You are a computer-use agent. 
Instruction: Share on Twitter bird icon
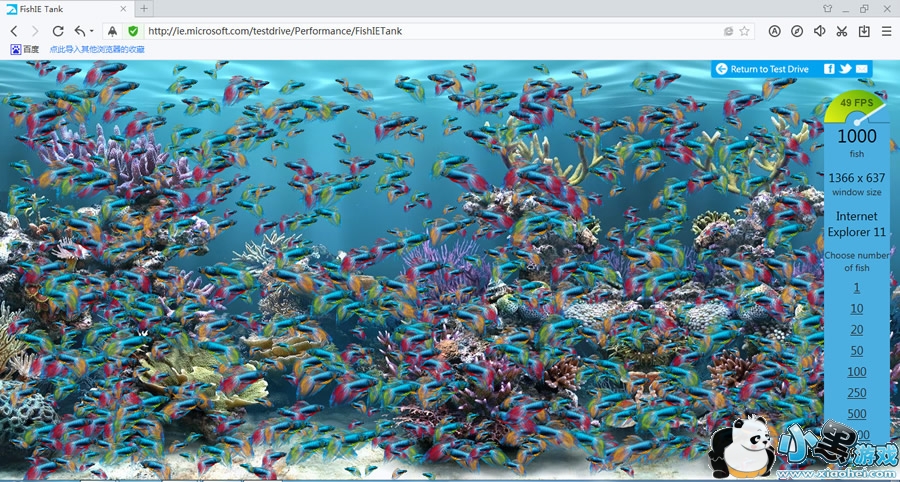[845, 69]
